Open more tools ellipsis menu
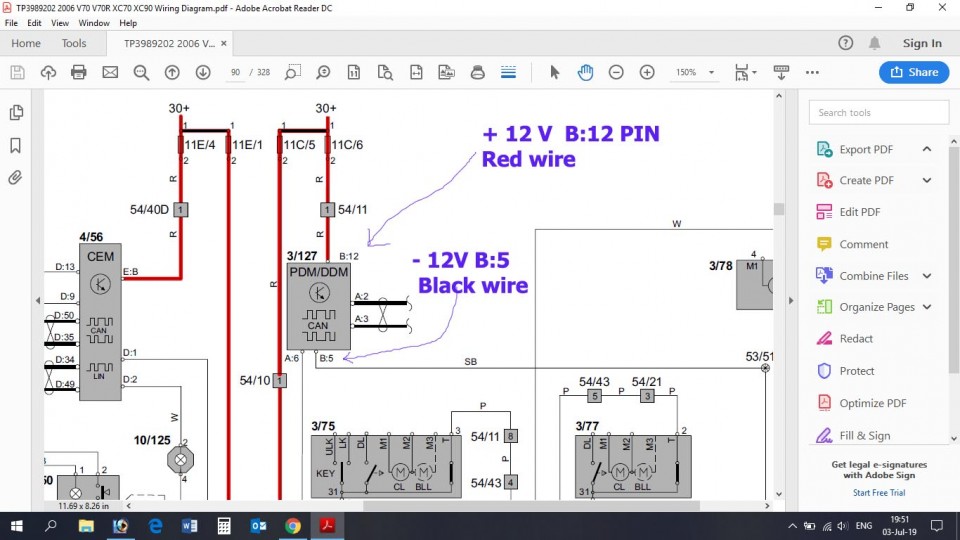Screen dimensions: 960x540 point(812,72)
